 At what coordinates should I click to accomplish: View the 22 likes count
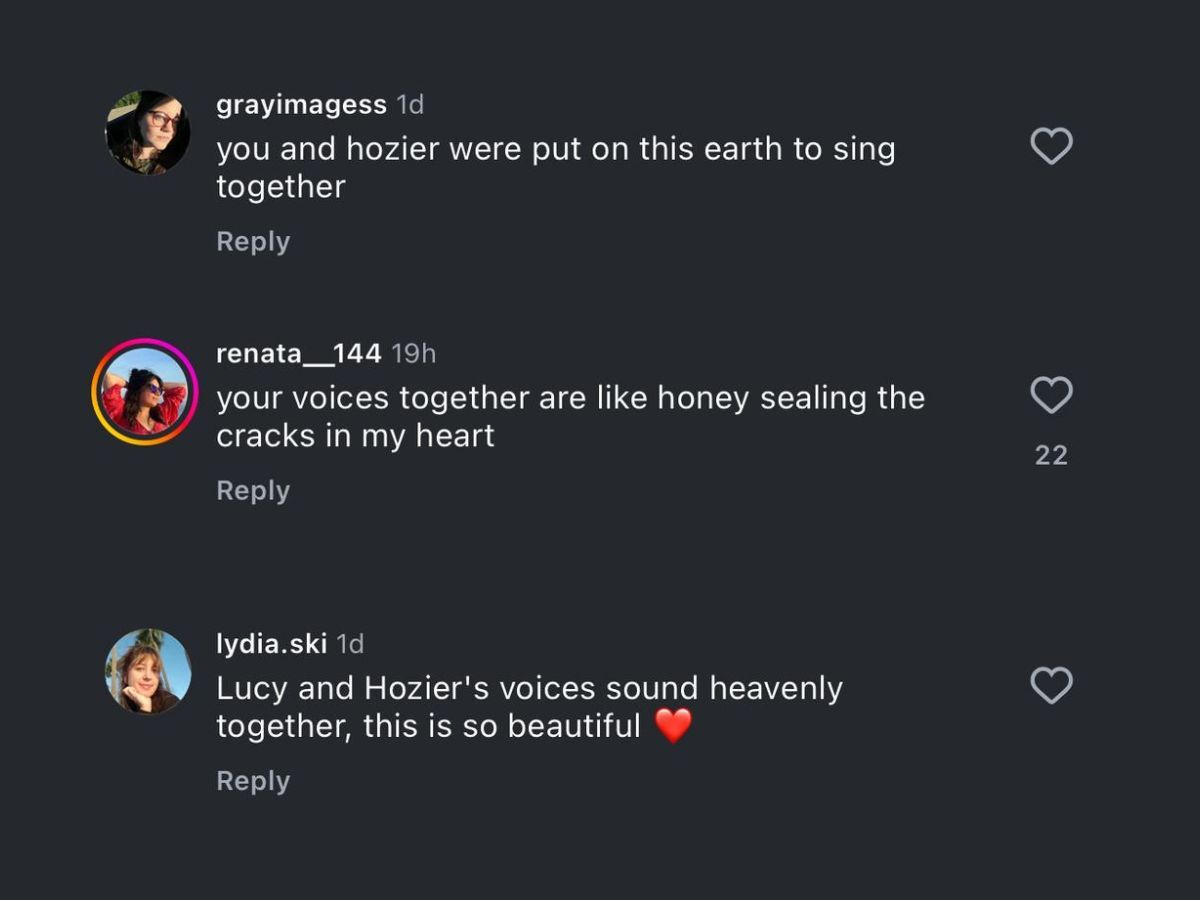pyautogui.click(x=1051, y=456)
